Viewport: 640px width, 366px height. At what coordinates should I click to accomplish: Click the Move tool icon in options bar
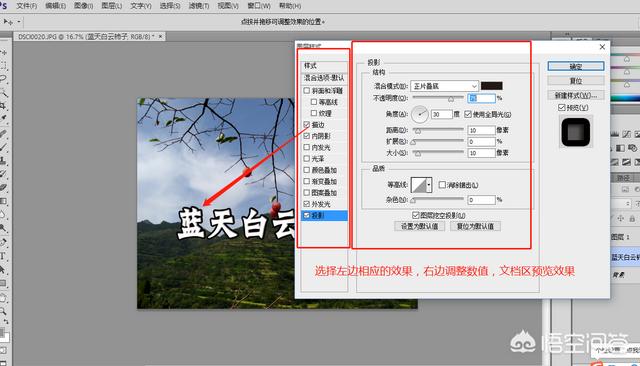(7, 22)
